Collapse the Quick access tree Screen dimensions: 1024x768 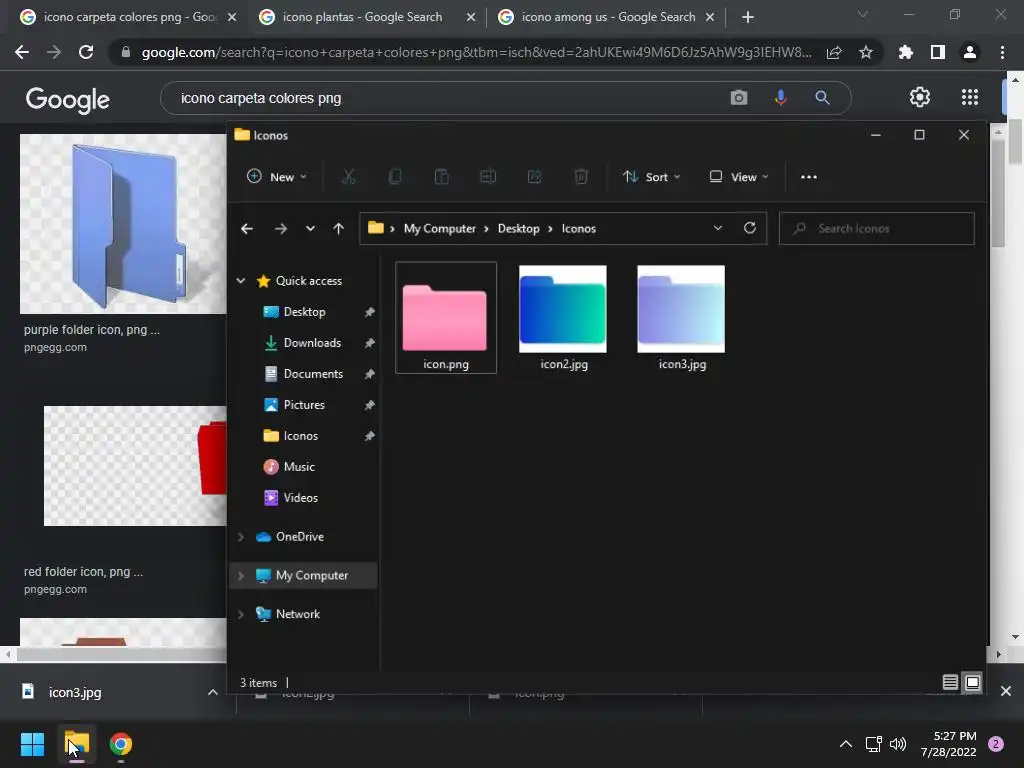241,281
